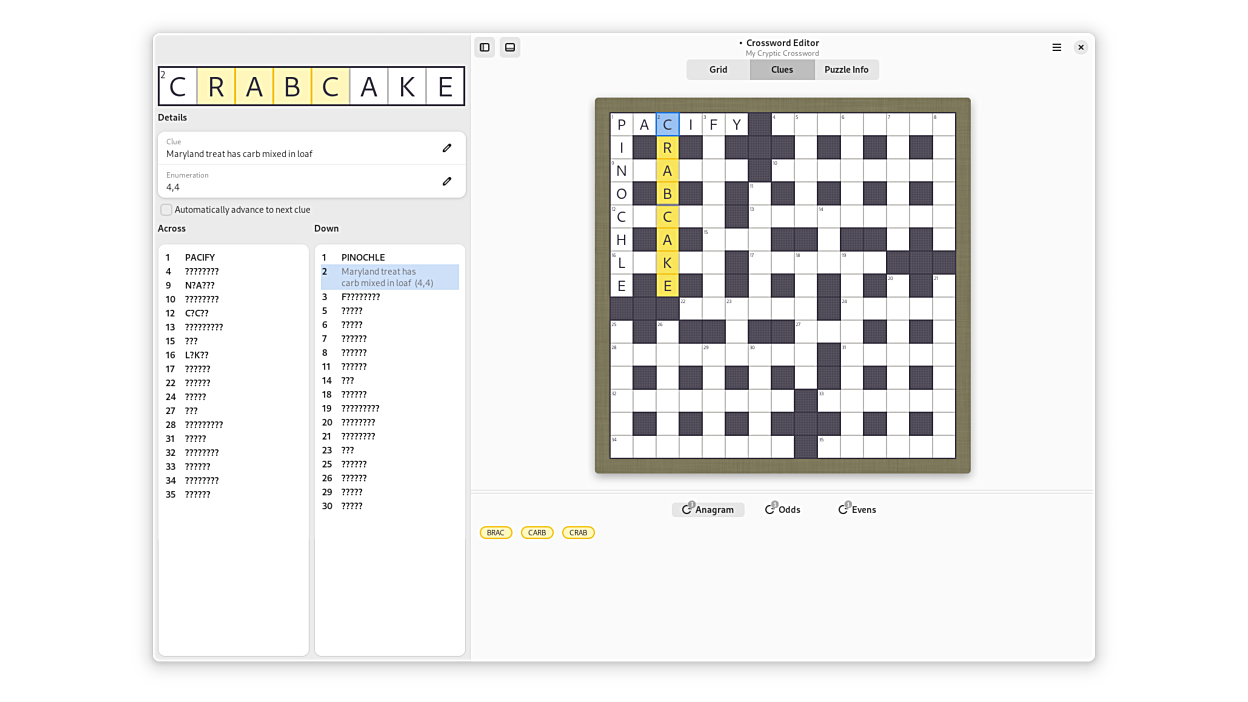Click the CRAB anagram suggestion
Image resolution: width=1248 pixels, height=702 pixels.
[x=578, y=533]
